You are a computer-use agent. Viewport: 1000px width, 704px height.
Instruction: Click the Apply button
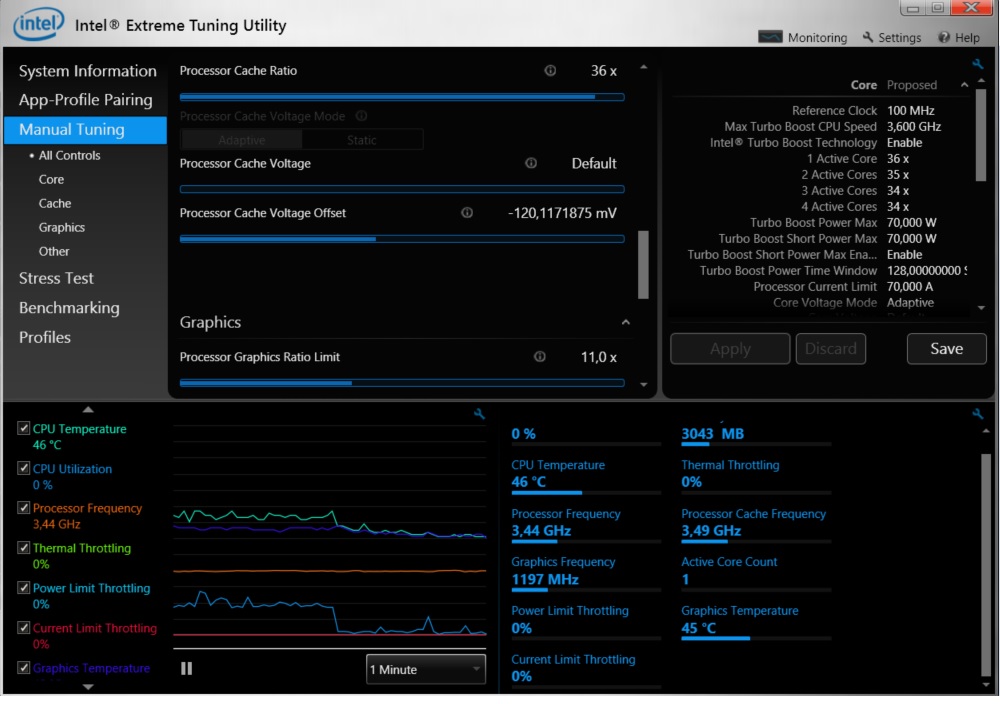click(730, 349)
